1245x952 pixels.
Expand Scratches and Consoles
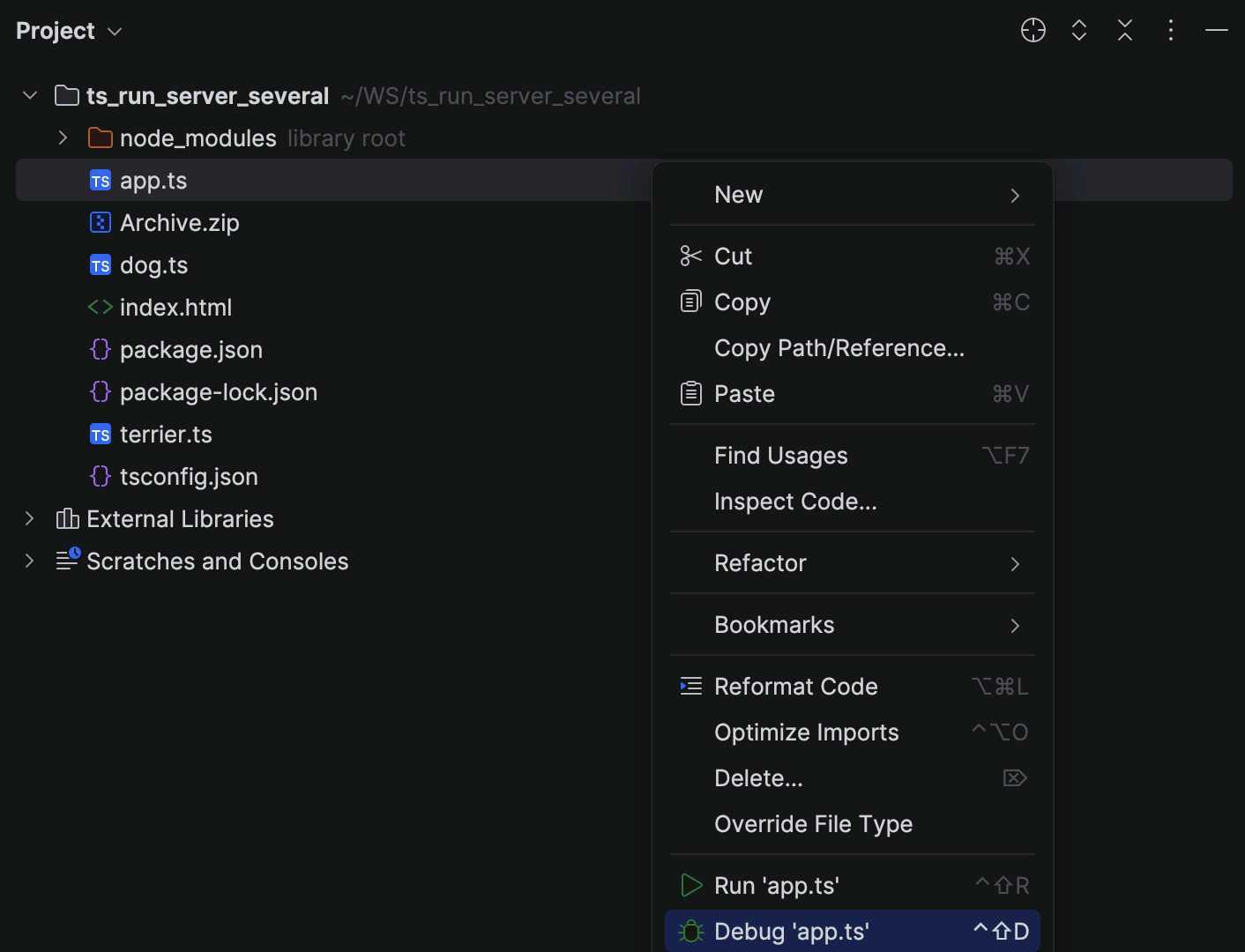click(x=29, y=561)
